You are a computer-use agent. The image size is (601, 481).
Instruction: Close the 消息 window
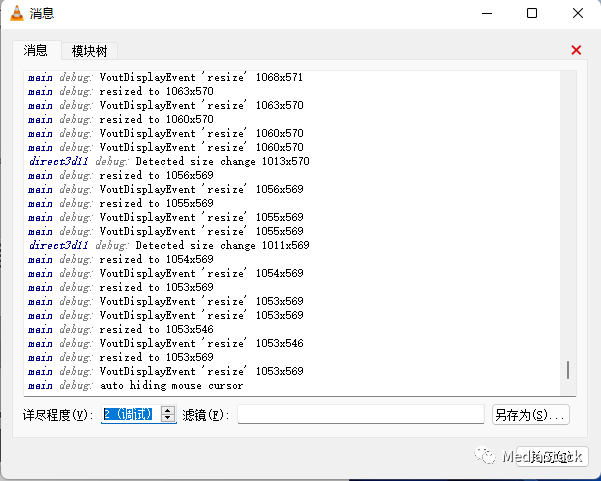pyautogui.click(x=578, y=13)
